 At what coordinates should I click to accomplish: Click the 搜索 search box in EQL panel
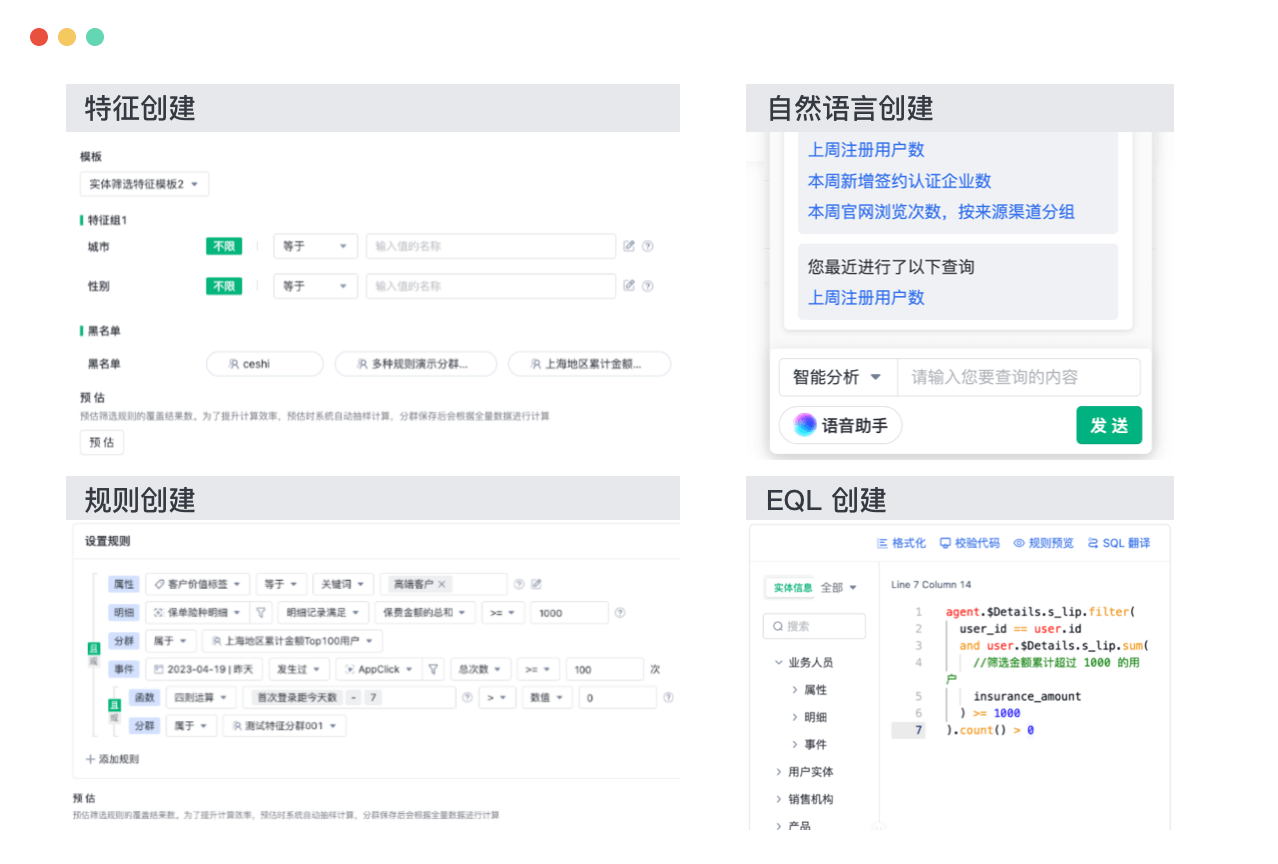point(814,626)
